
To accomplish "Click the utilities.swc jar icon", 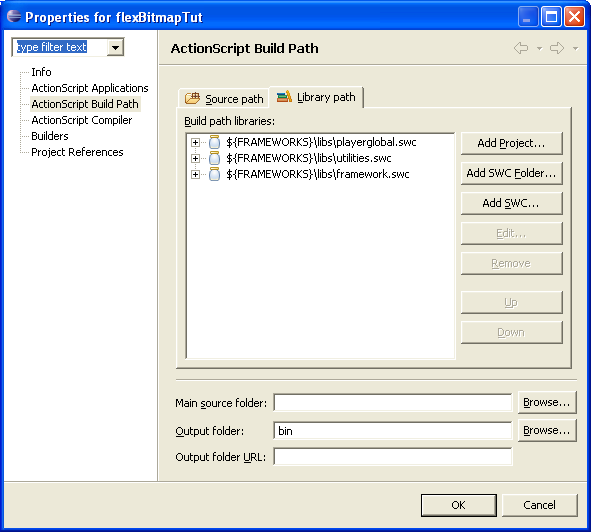I will [x=214, y=158].
